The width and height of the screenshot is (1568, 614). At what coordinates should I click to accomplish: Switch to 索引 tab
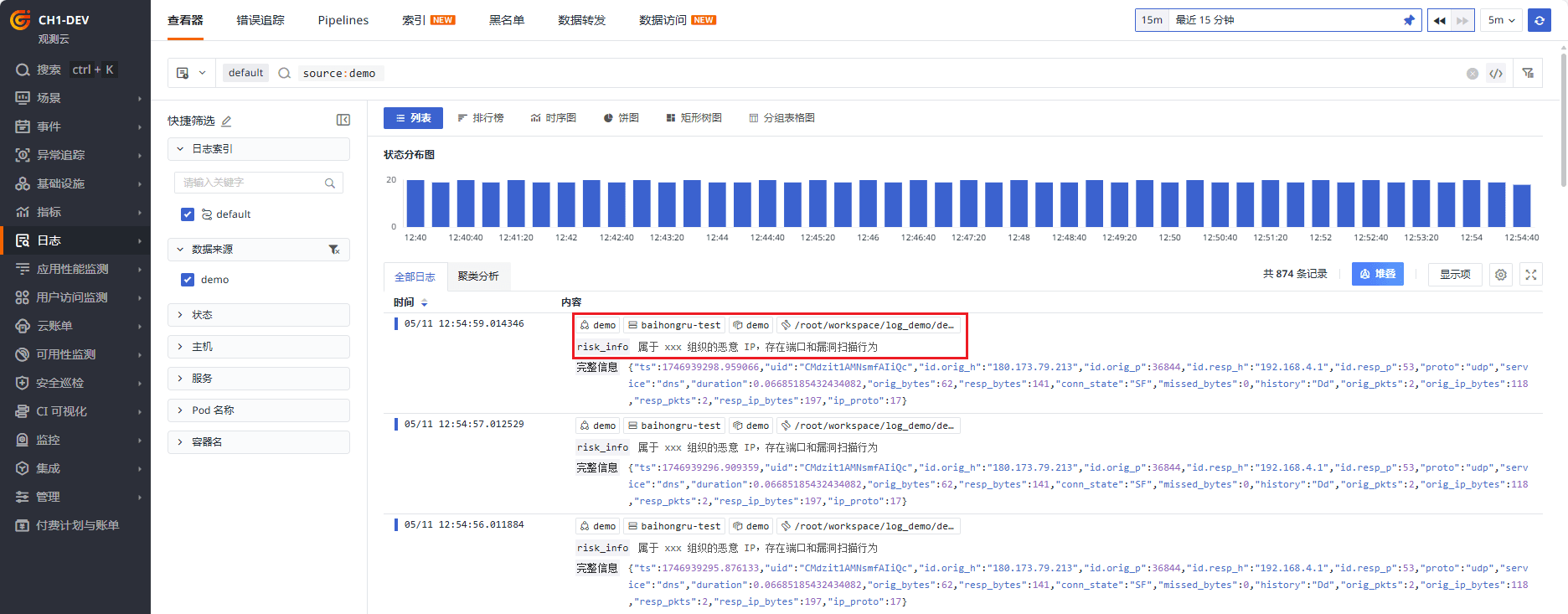(x=428, y=20)
